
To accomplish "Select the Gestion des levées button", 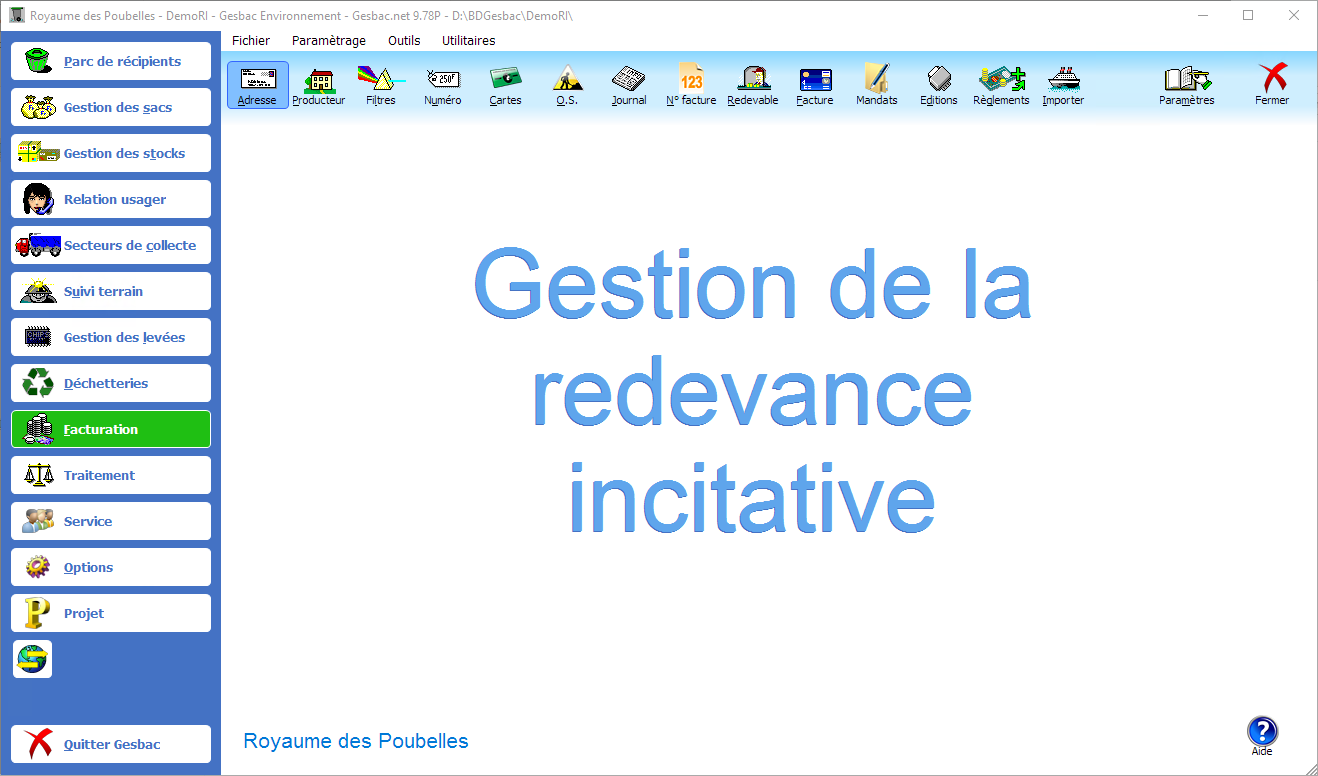I will click(111, 337).
